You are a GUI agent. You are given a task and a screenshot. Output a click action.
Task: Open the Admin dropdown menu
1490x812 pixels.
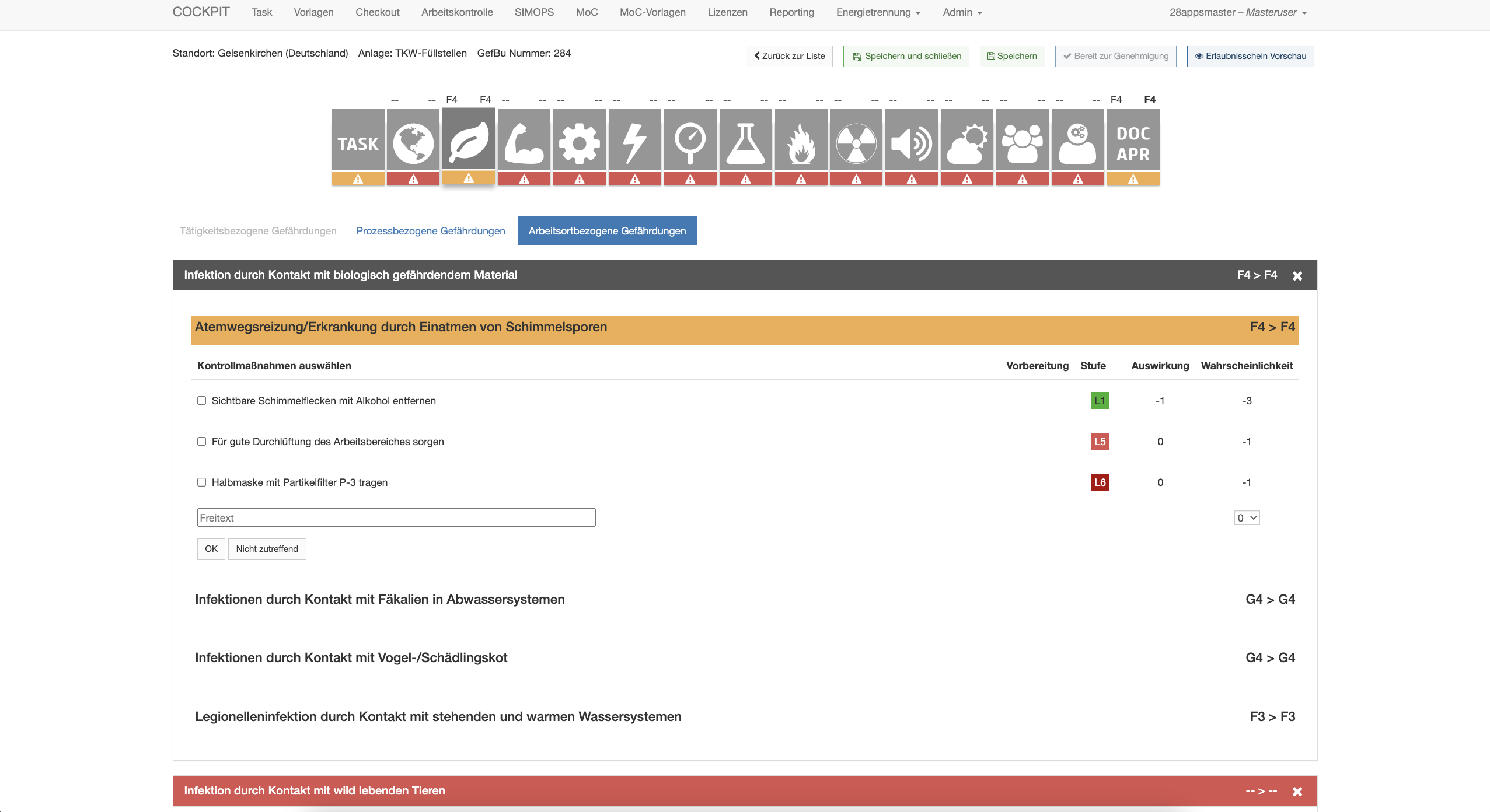tap(962, 12)
